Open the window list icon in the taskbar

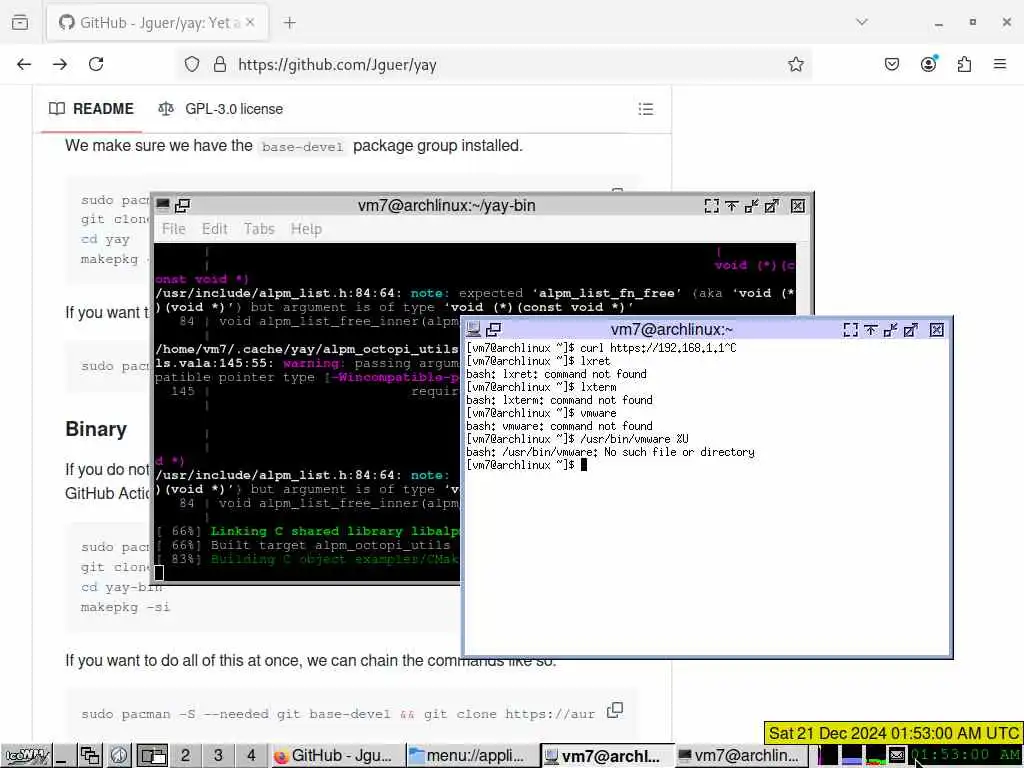pos(89,756)
